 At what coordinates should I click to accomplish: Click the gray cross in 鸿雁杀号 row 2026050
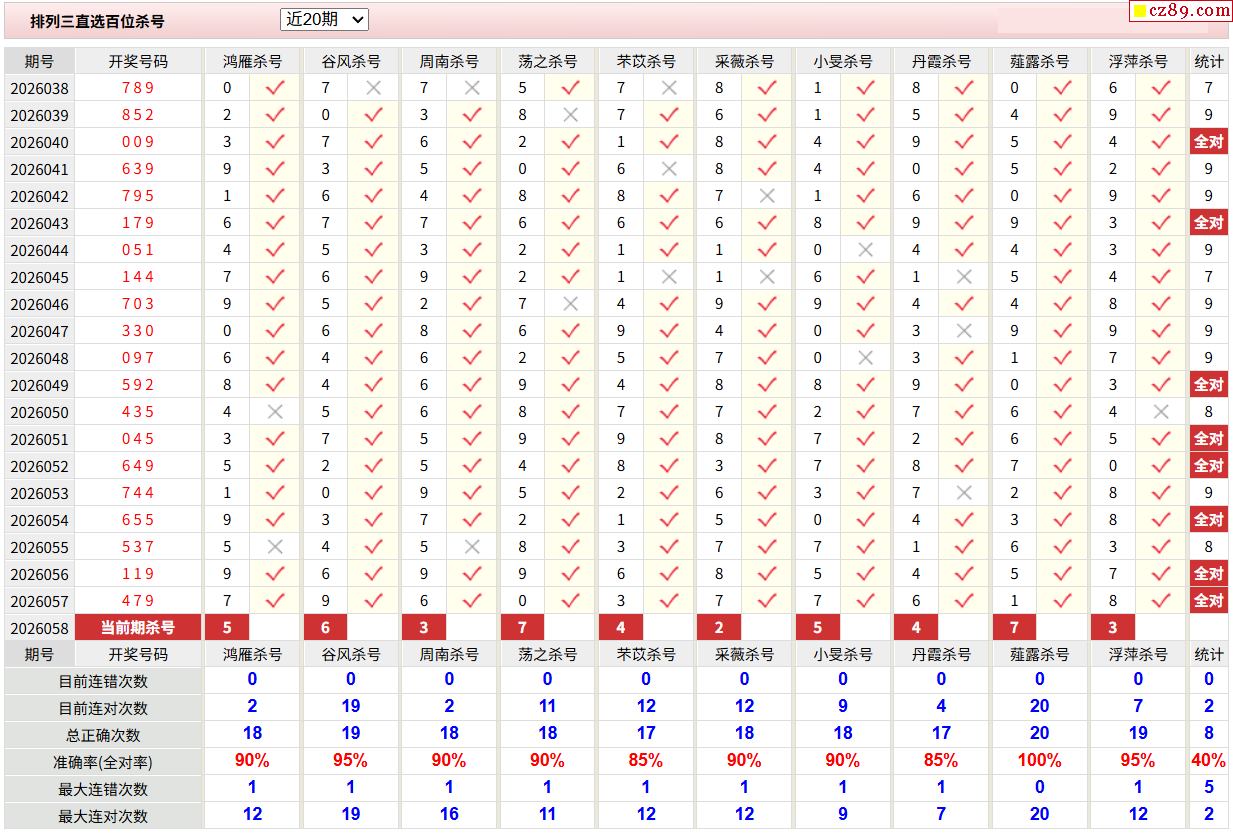pyautogui.click(x=275, y=412)
